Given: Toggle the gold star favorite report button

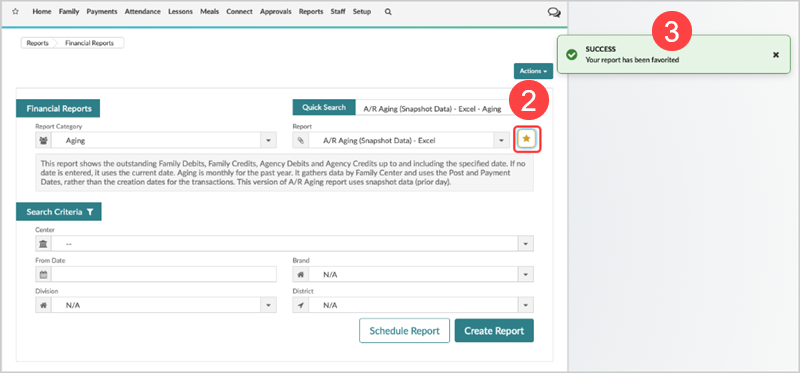Looking at the screenshot, I should [527, 138].
